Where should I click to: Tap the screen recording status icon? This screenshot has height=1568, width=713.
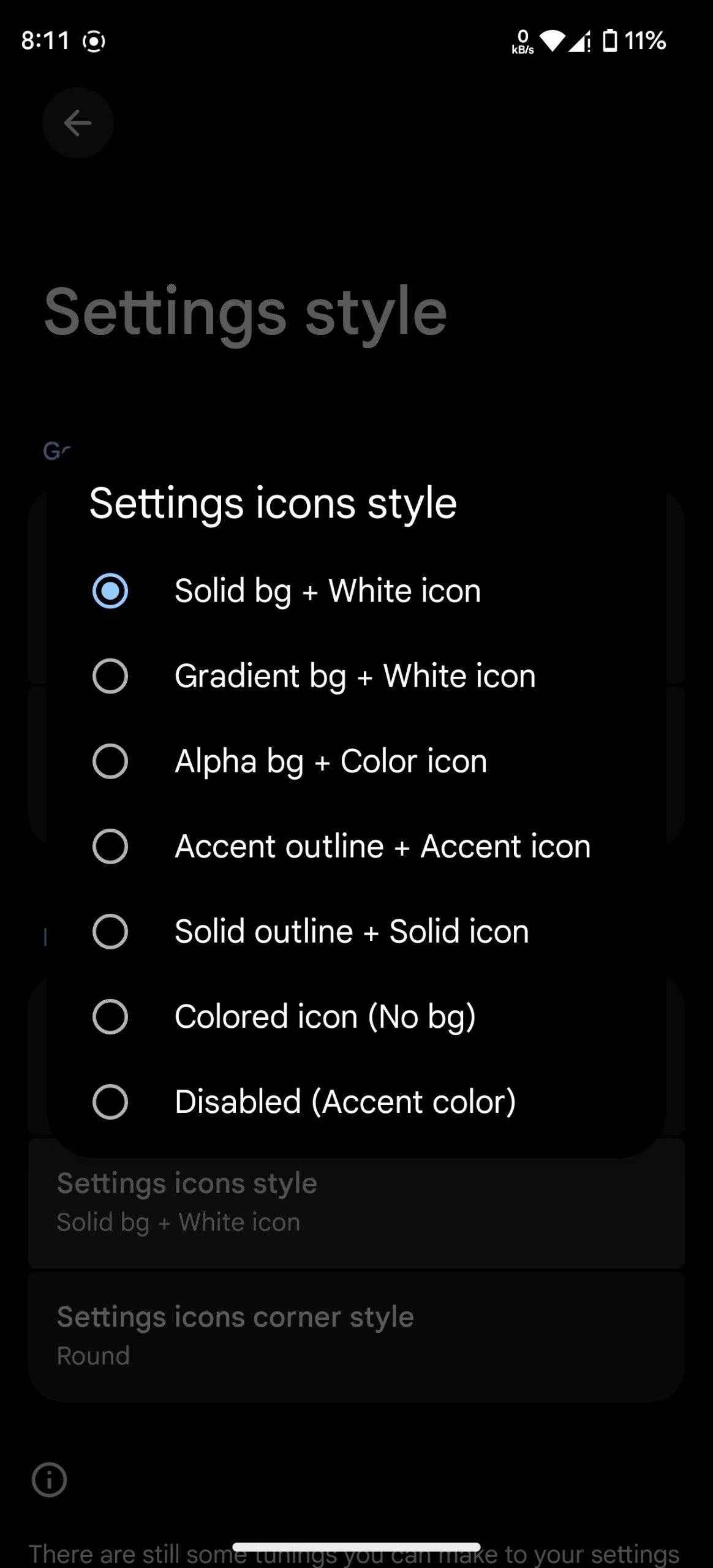tap(94, 42)
